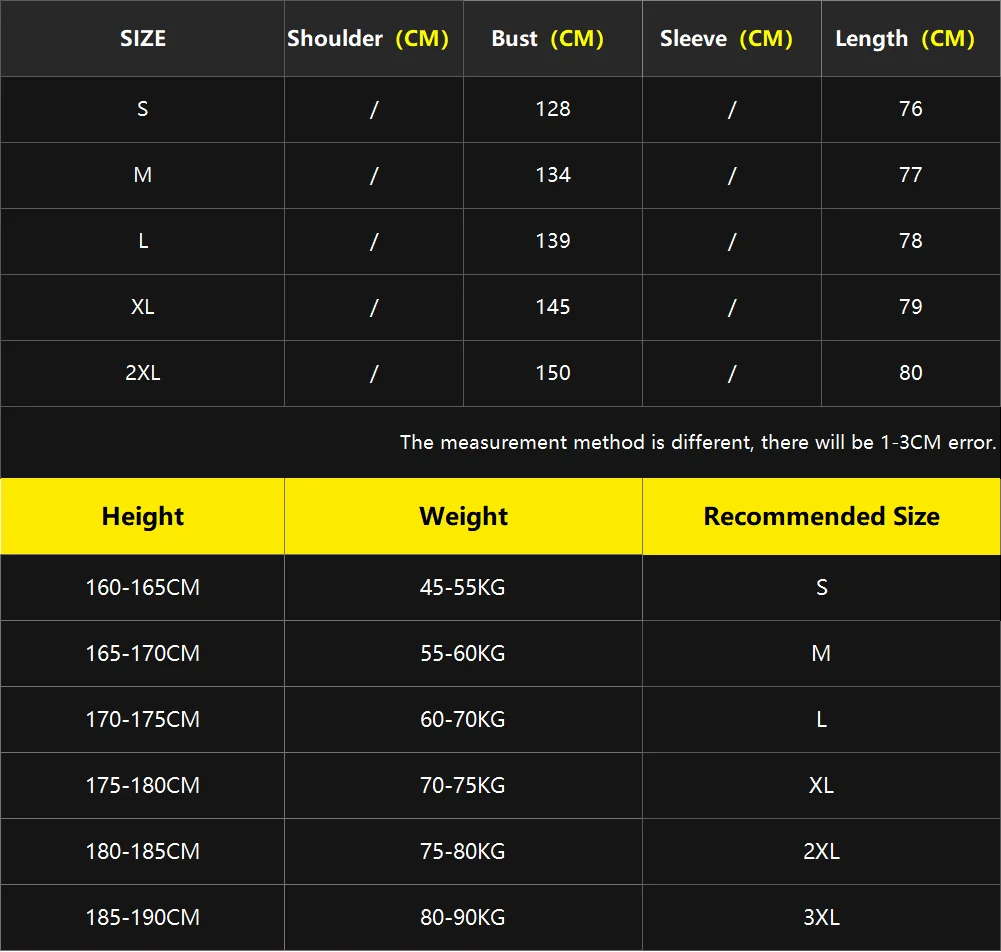Click the Bust (CM) column header
The height and width of the screenshot is (952, 1001).
[552, 39]
